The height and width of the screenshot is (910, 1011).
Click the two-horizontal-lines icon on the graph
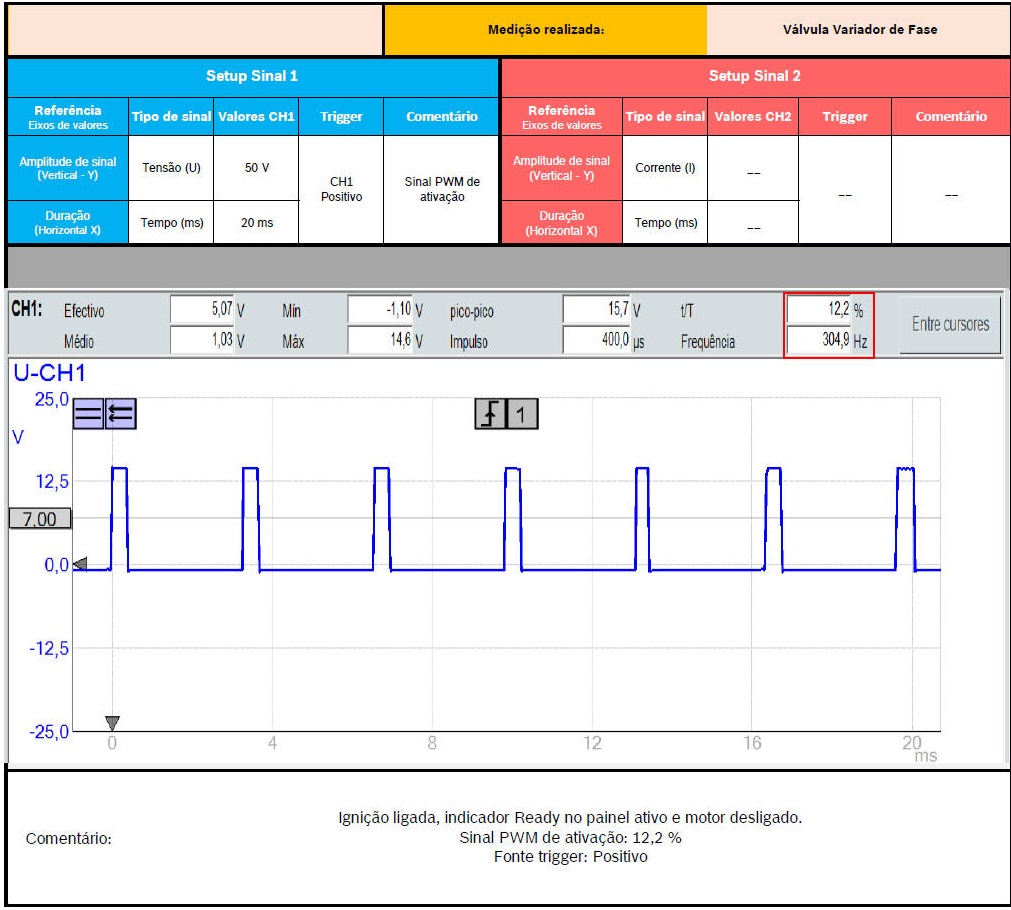88,414
